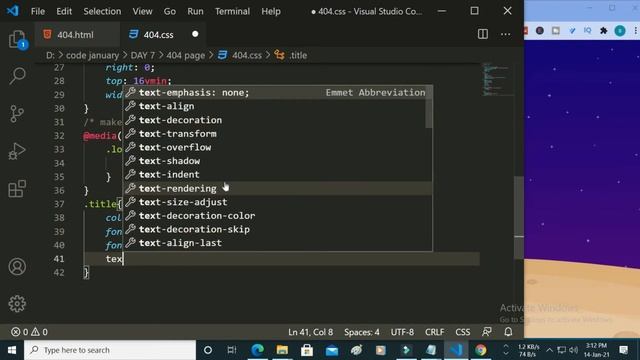Open Mail app from the taskbar
640x360 pixels.
pos(332,350)
